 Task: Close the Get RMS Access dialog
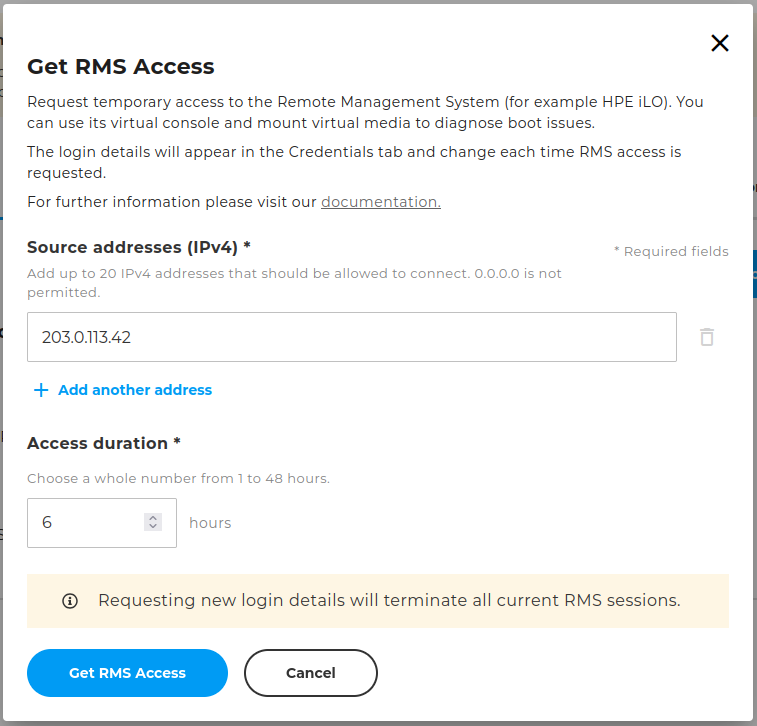click(x=719, y=43)
